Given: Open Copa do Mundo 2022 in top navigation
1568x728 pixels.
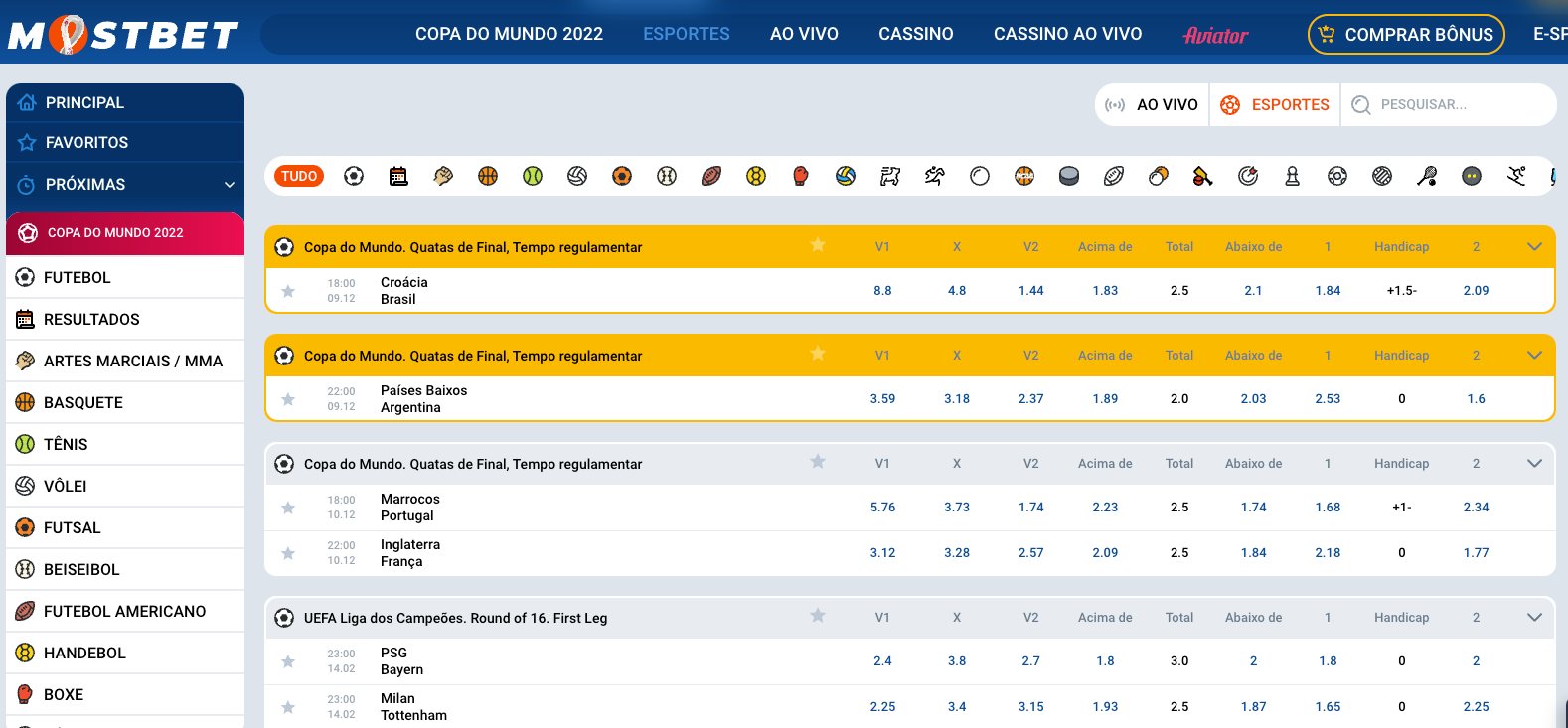Looking at the screenshot, I should click(x=509, y=34).
